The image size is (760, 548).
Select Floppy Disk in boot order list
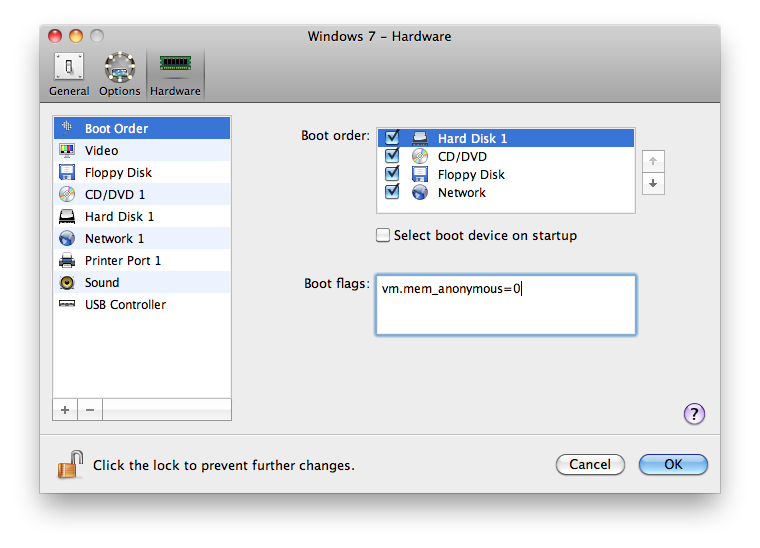[x=506, y=174]
